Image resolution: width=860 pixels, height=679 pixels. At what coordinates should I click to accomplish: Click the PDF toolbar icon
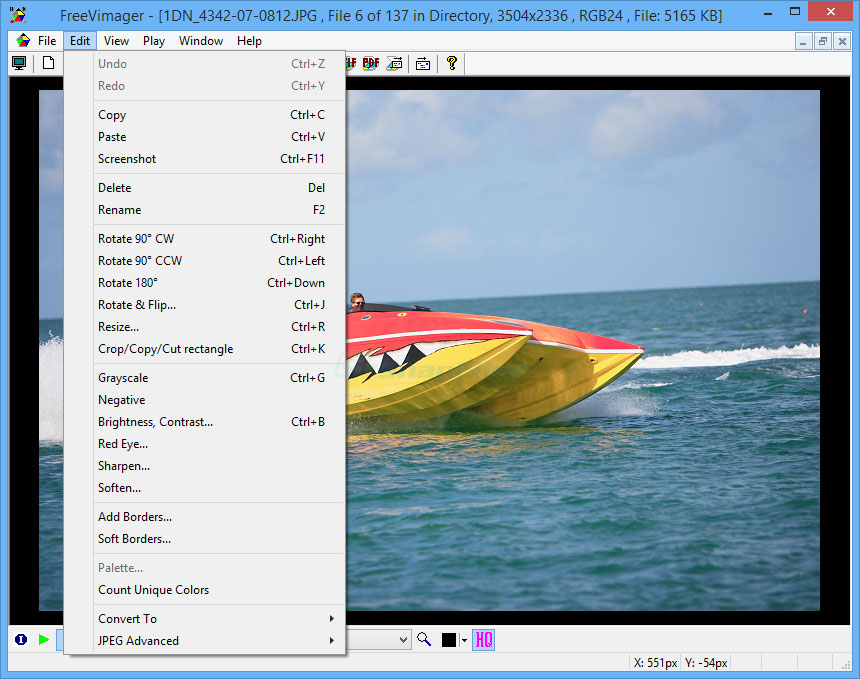tap(370, 64)
